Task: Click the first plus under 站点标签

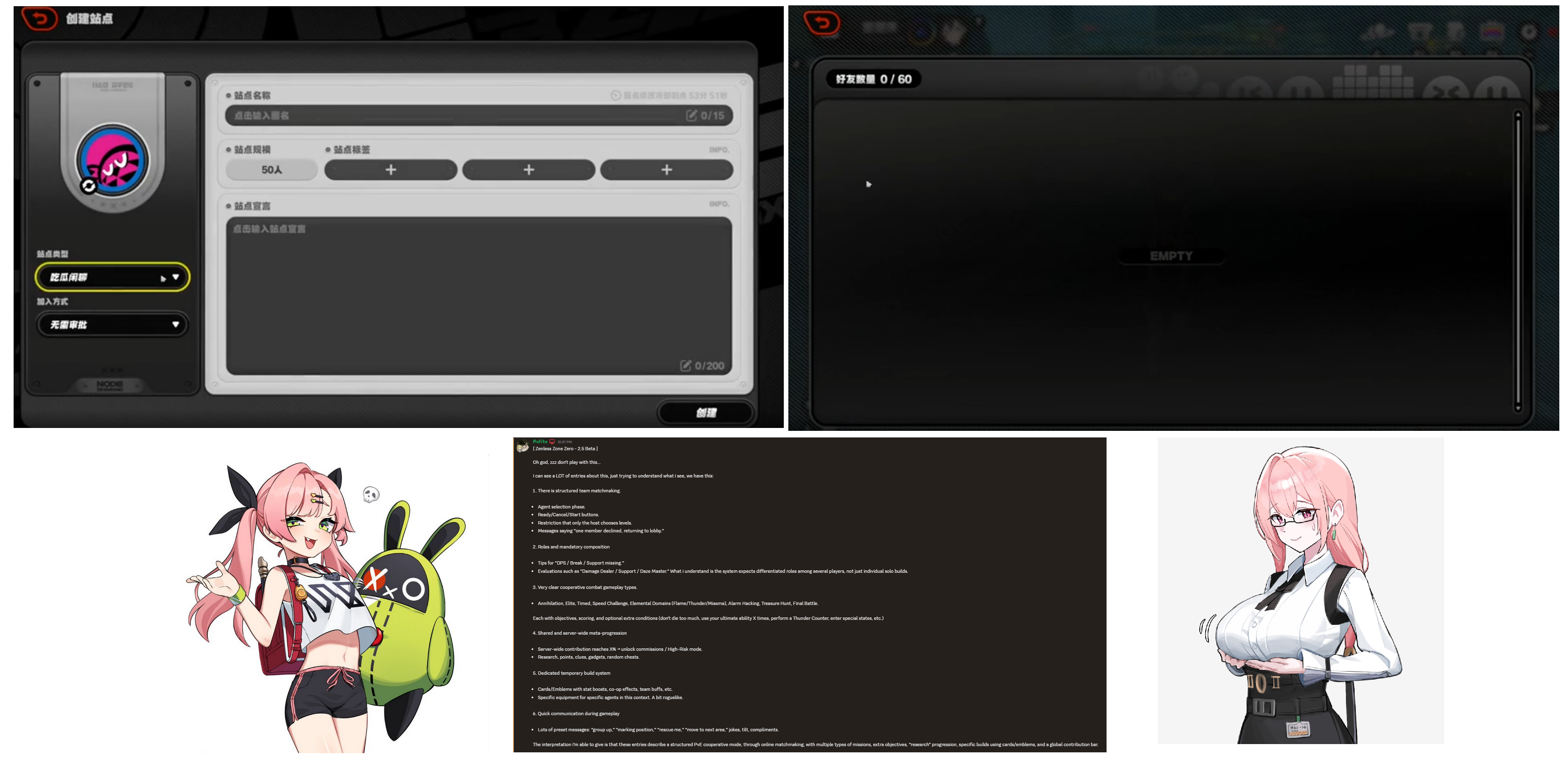Action: (390, 170)
